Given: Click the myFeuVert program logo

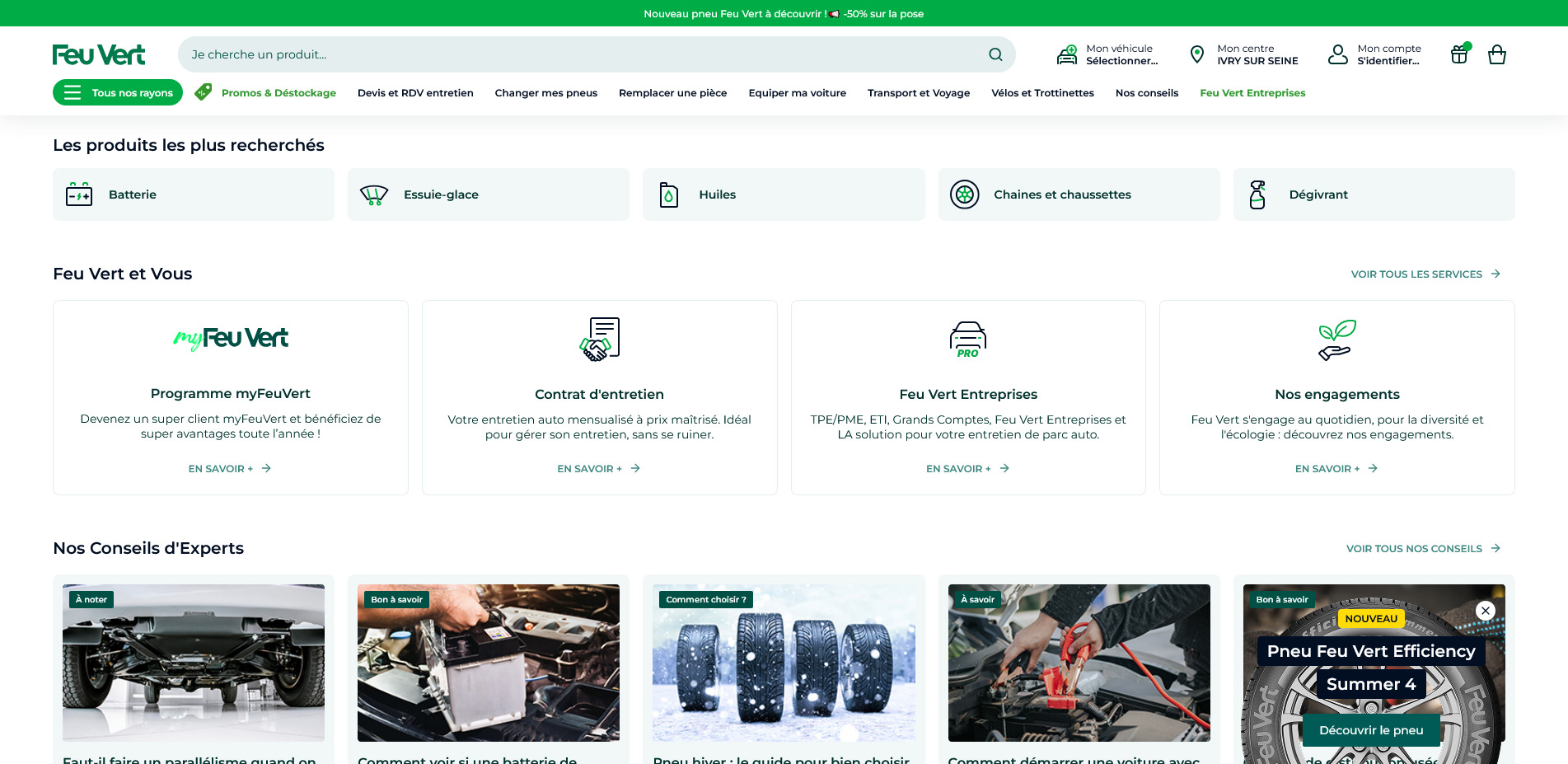Looking at the screenshot, I should coord(231,338).
